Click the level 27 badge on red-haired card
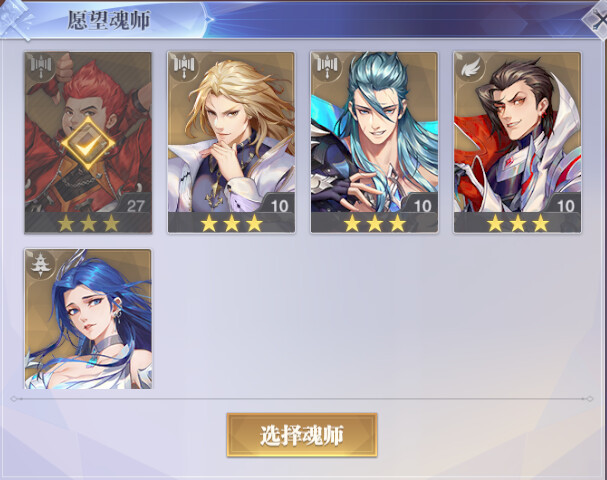 135,206
